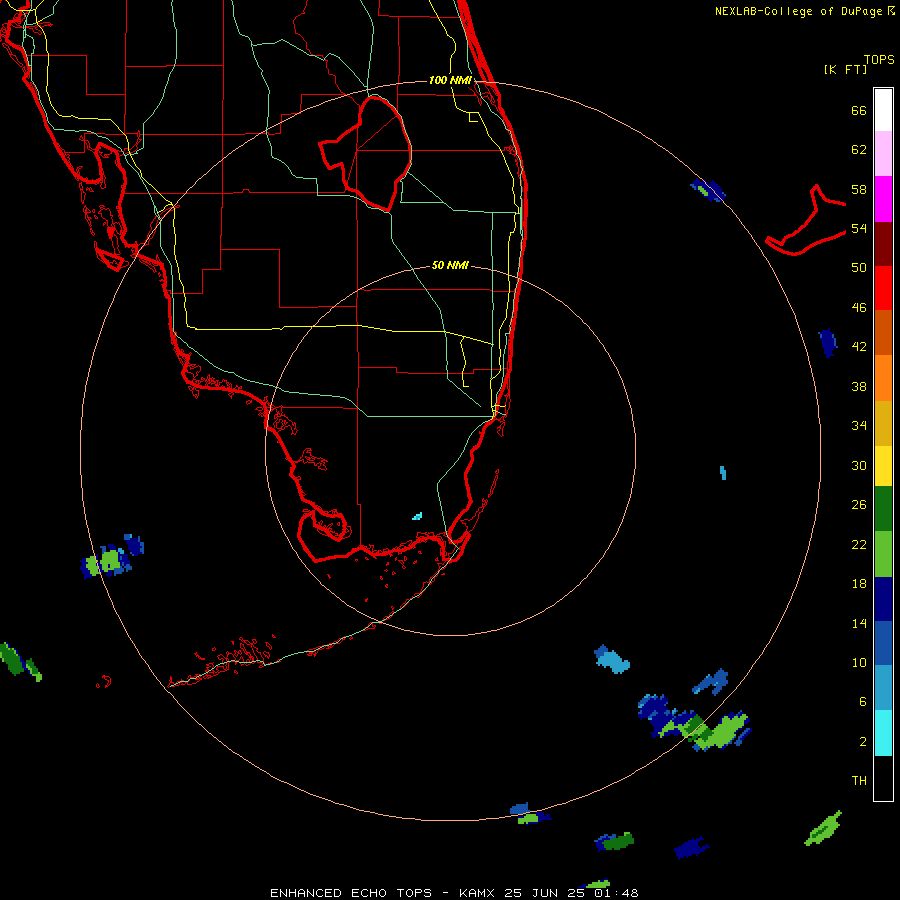This screenshot has height=900, width=900.
Task: Click the small cyan echo inside 50 NMI ring
Action: 417,516
